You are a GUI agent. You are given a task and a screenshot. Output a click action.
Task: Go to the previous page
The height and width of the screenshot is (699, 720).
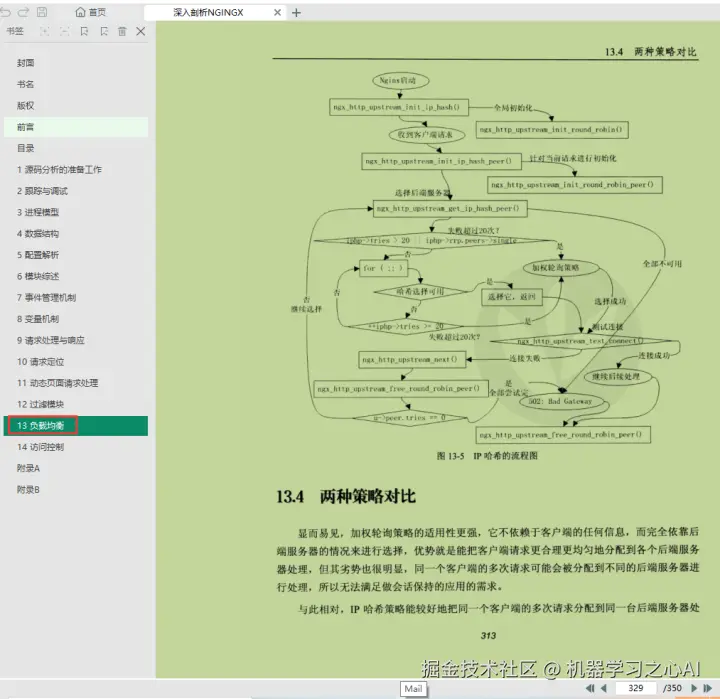coord(604,688)
